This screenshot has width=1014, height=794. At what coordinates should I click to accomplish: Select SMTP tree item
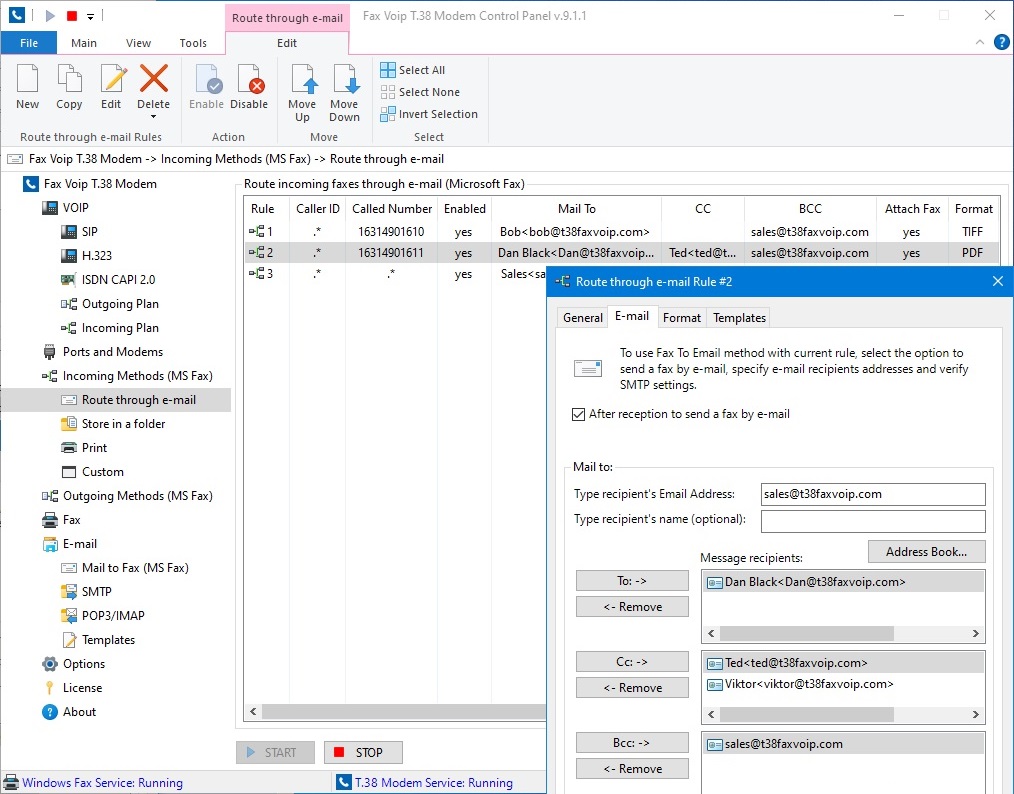tap(87, 592)
